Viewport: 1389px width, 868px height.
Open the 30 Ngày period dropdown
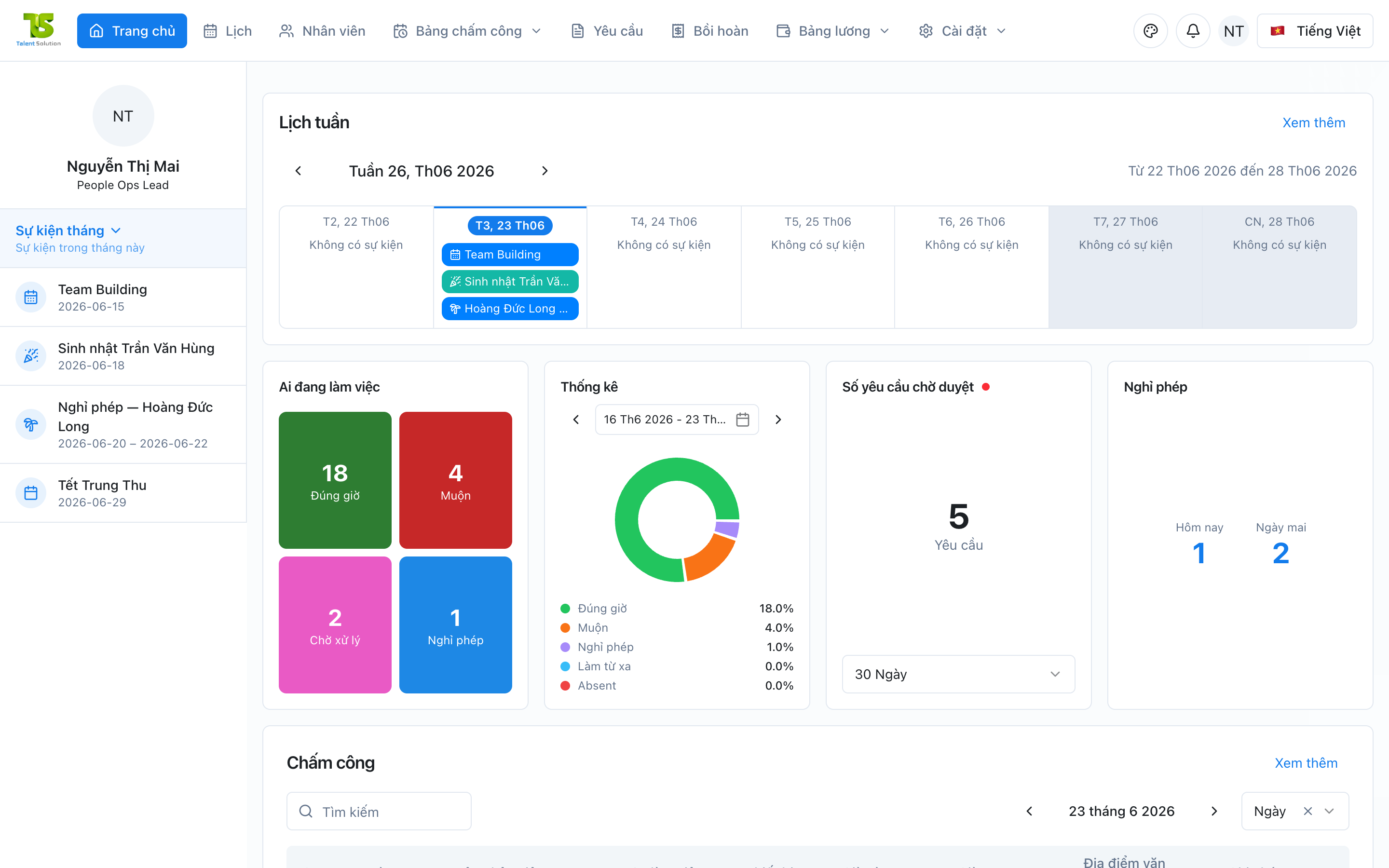click(x=958, y=674)
